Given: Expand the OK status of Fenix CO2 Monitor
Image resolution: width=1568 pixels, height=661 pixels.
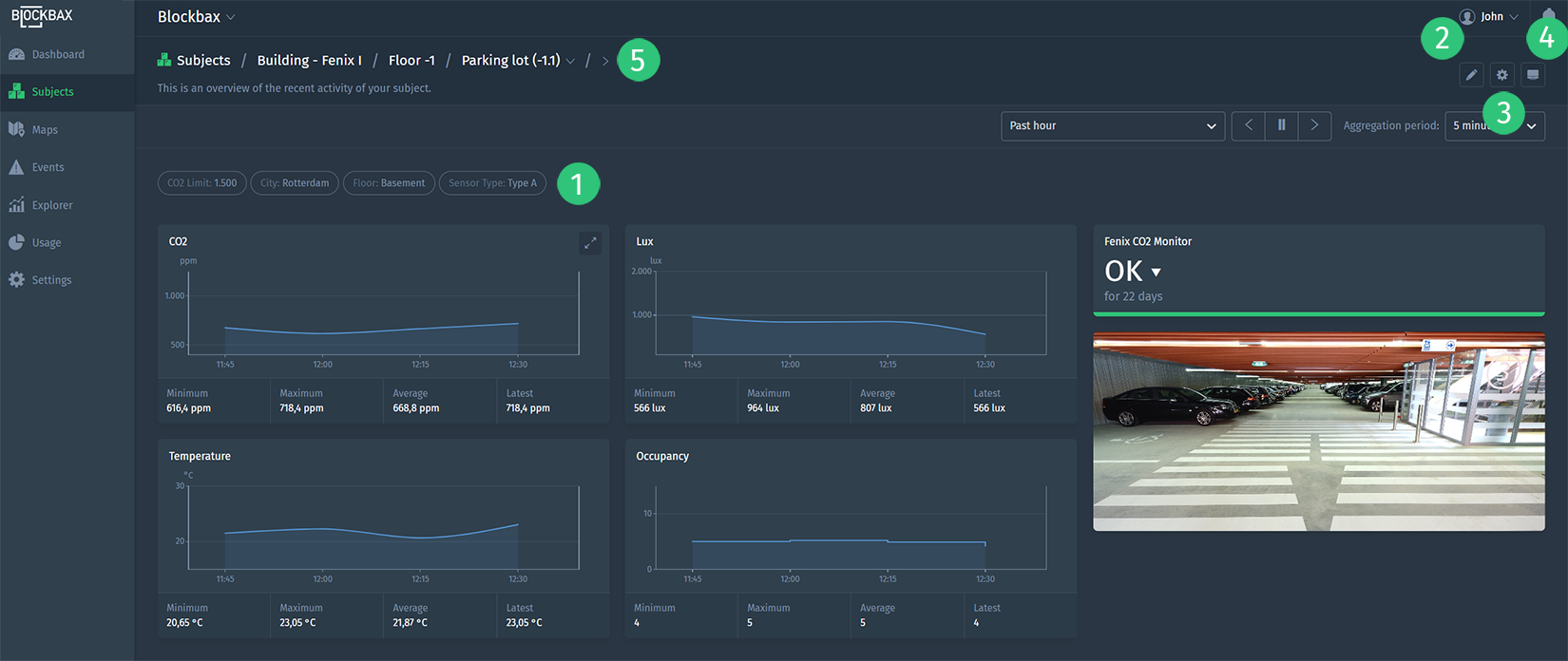Looking at the screenshot, I should tap(1156, 273).
